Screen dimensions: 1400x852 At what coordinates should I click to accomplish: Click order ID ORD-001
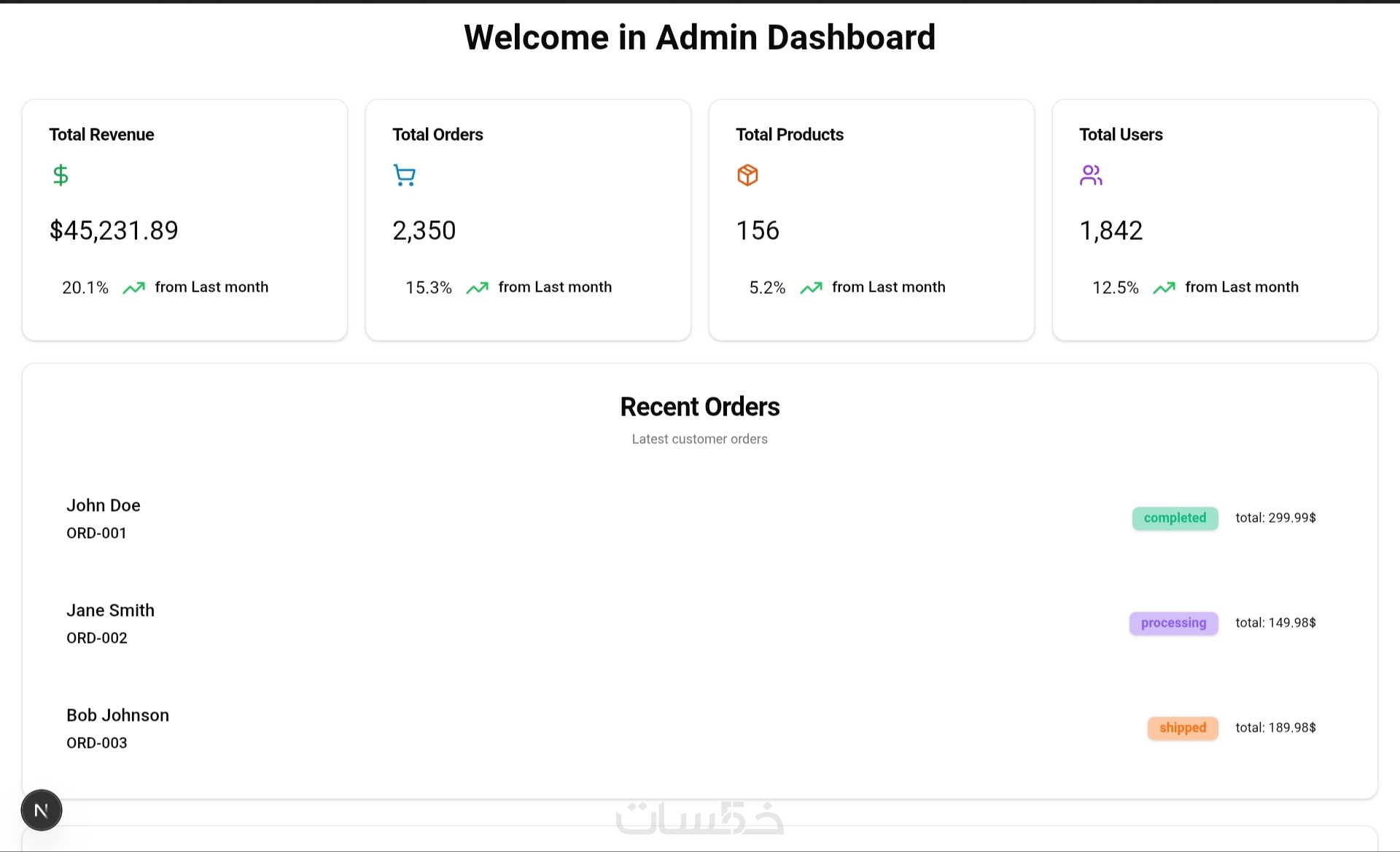[x=96, y=533]
